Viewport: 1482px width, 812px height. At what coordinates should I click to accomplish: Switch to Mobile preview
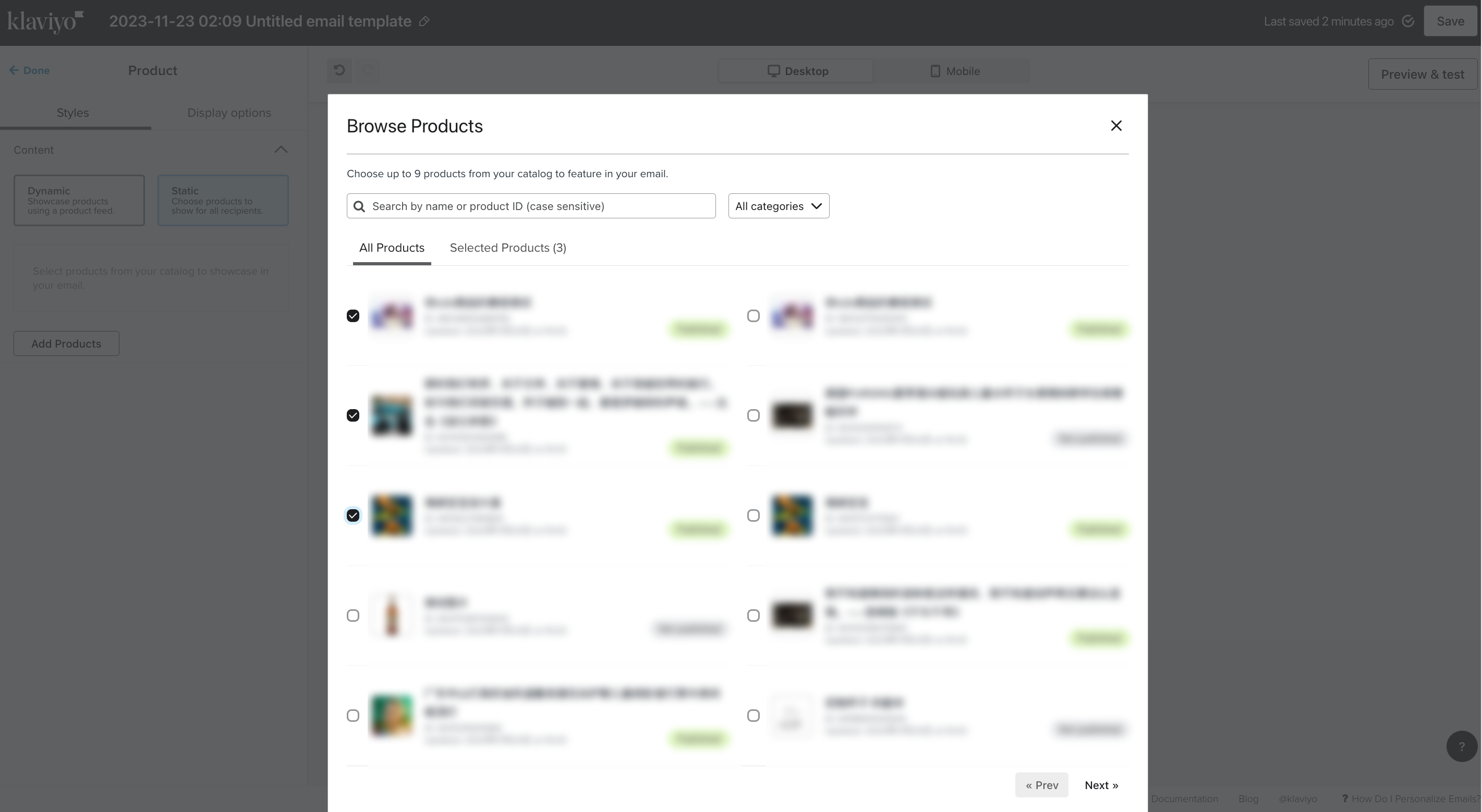click(x=955, y=71)
